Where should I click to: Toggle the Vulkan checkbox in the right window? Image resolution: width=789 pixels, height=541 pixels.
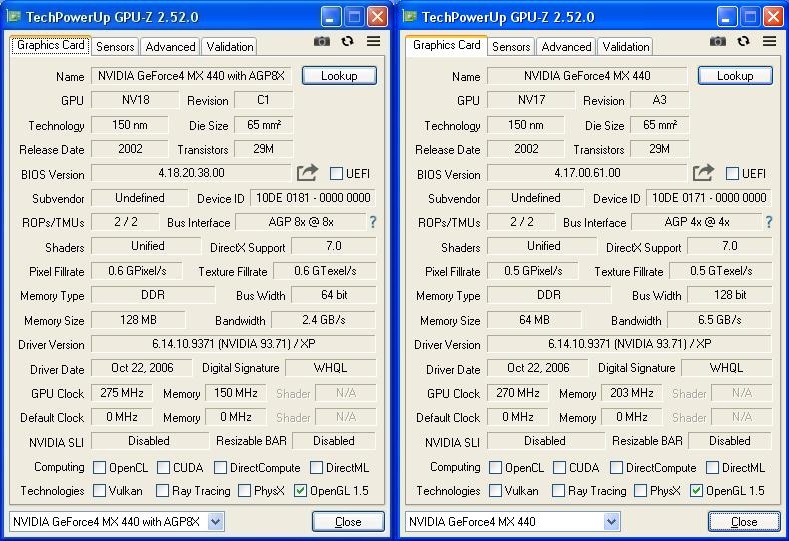click(496, 490)
